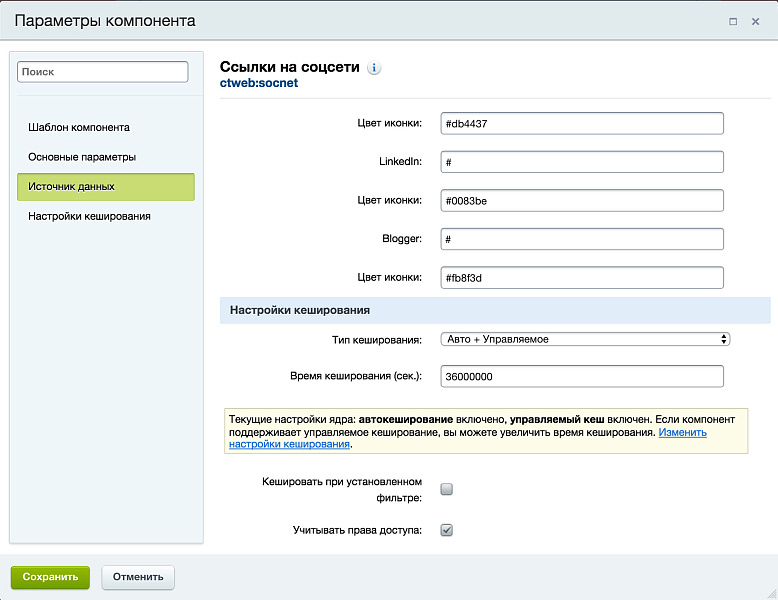Image resolution: width=778 pixels, height=600 pixels.
Task: Focus the LinkedIn URL field
Action: coord(581,162)
